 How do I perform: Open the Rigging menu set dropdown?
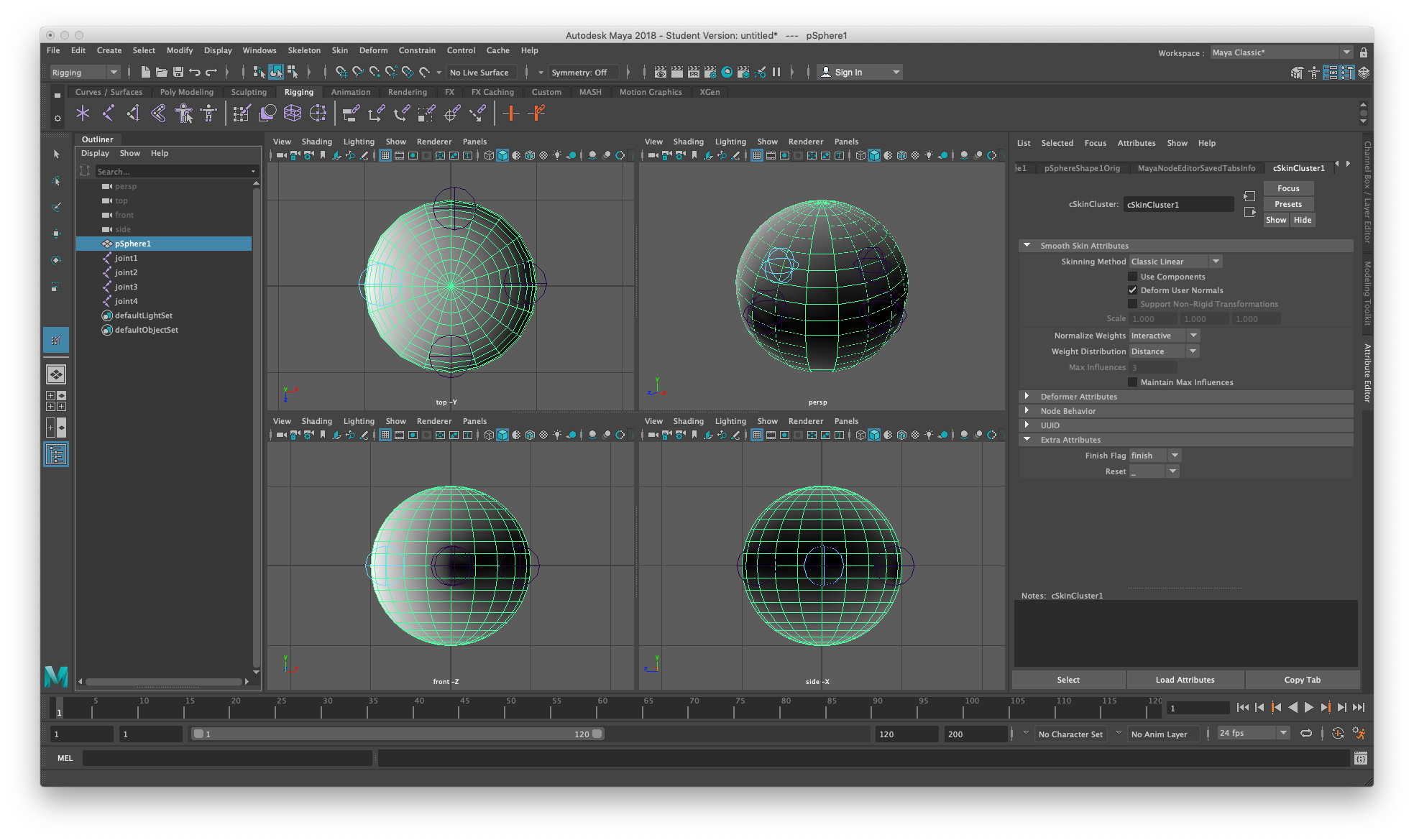tap(85, 72)
